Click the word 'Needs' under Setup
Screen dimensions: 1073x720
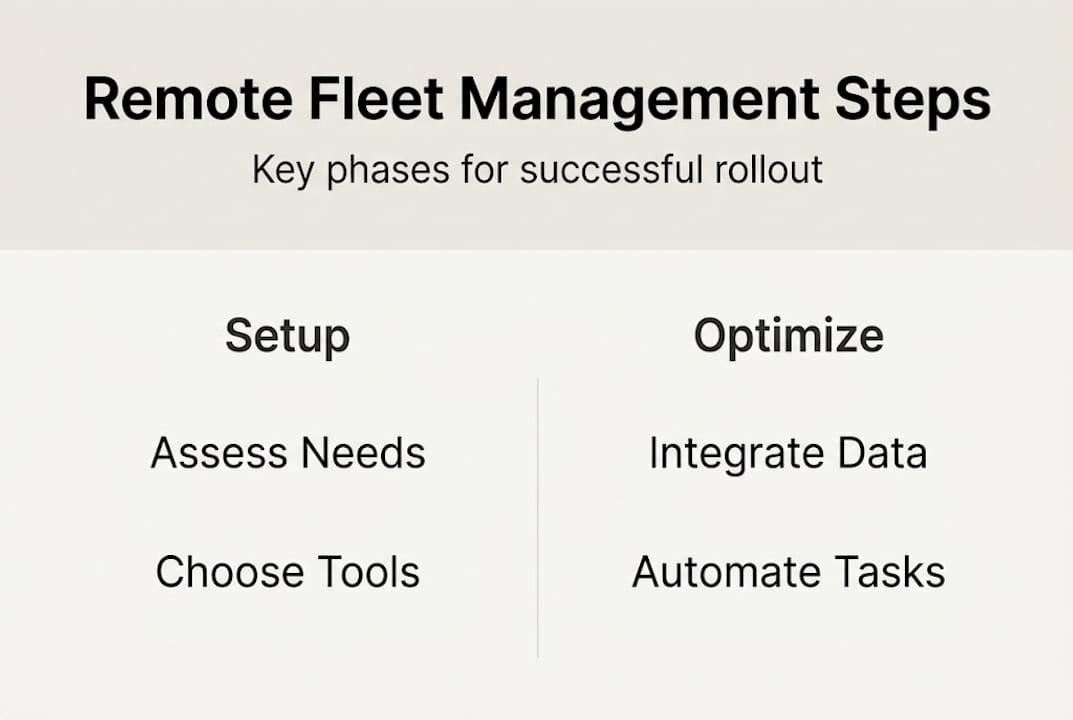(x=366, y=454)
